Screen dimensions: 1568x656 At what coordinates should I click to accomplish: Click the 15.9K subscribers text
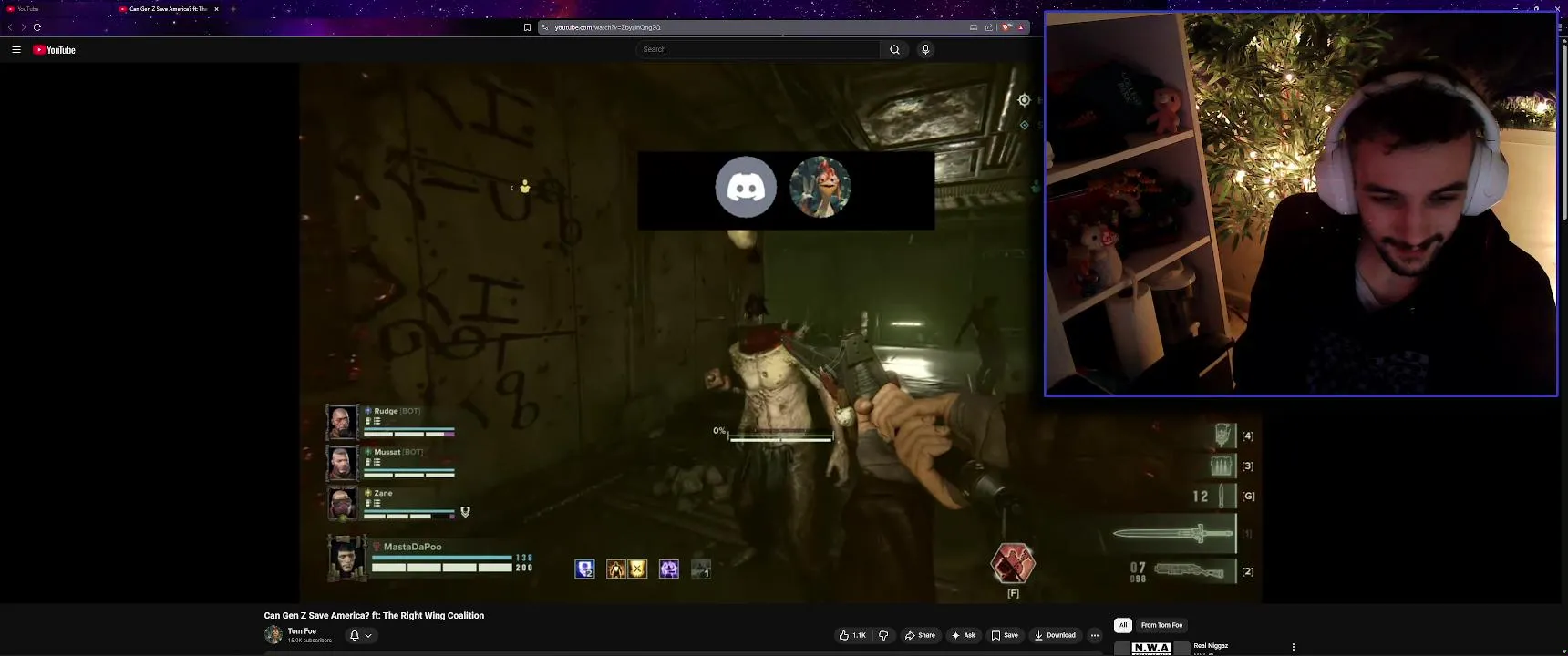pyautogui.click(x=310, y=641)
